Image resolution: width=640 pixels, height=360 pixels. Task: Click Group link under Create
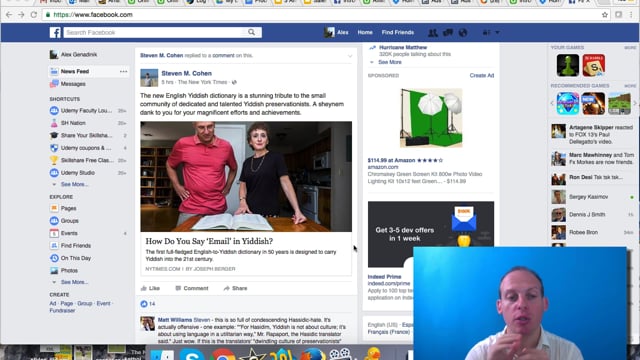[84, 304]
